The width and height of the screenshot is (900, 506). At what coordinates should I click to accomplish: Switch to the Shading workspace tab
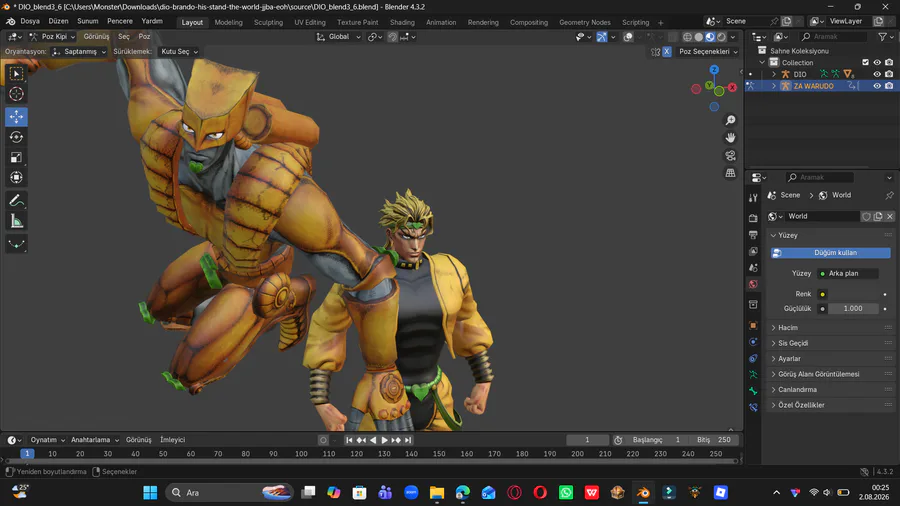[x=402, y=22]
